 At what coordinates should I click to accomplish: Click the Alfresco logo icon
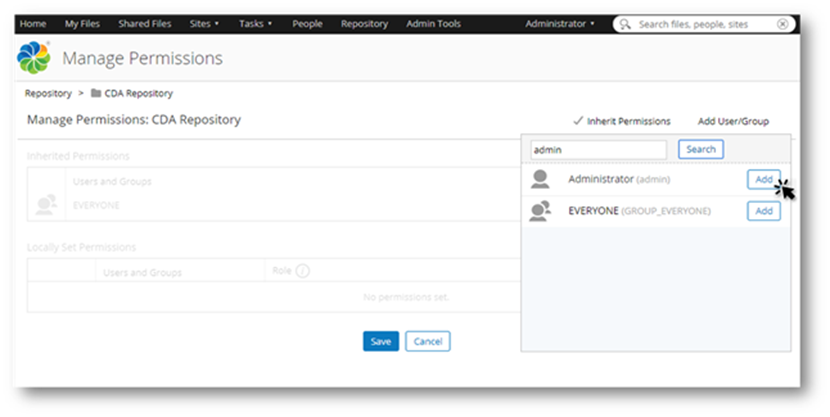click(35, 58)
